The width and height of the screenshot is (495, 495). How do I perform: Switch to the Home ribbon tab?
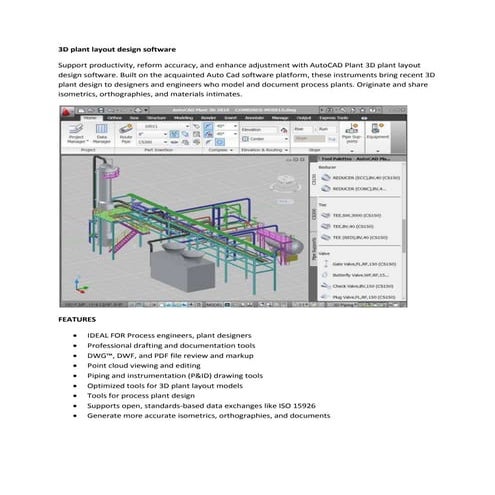click(x=90, y=118)
